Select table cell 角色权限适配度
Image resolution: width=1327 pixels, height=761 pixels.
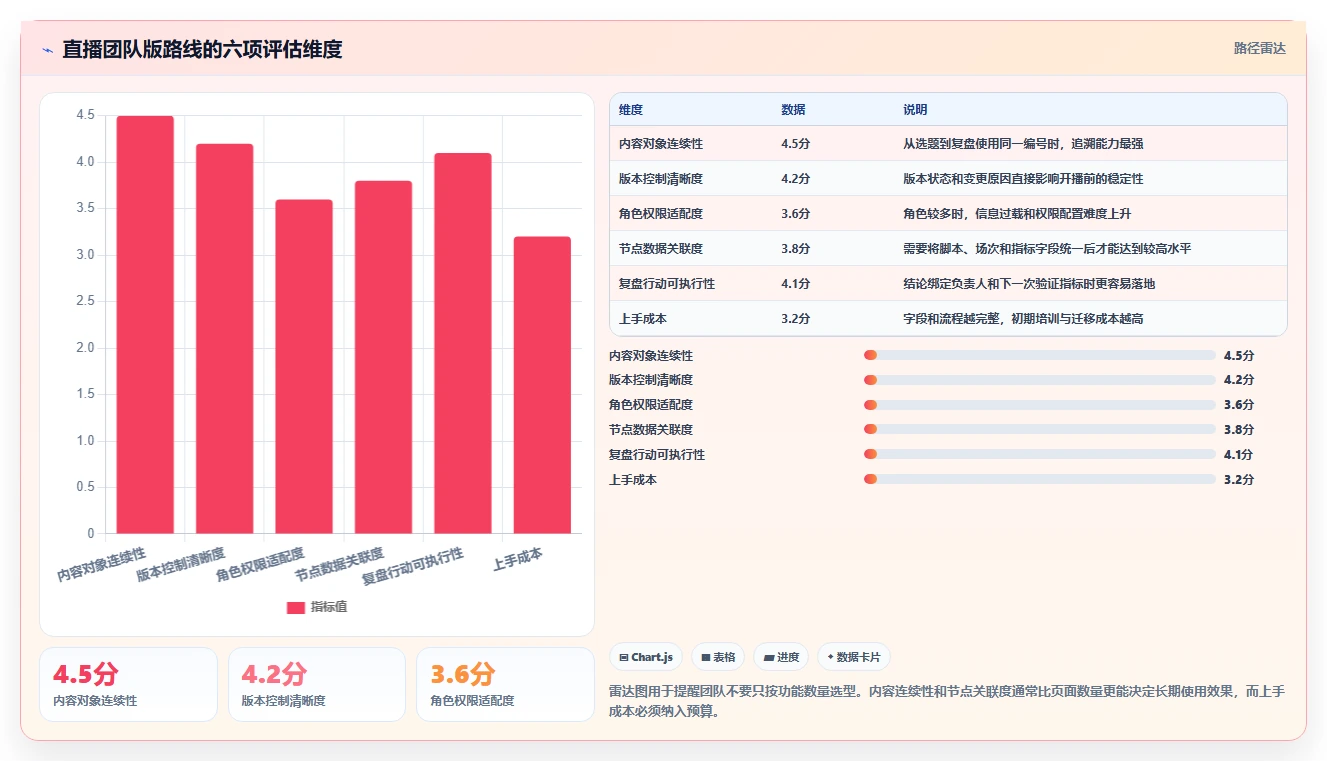[x=661, y=214]
